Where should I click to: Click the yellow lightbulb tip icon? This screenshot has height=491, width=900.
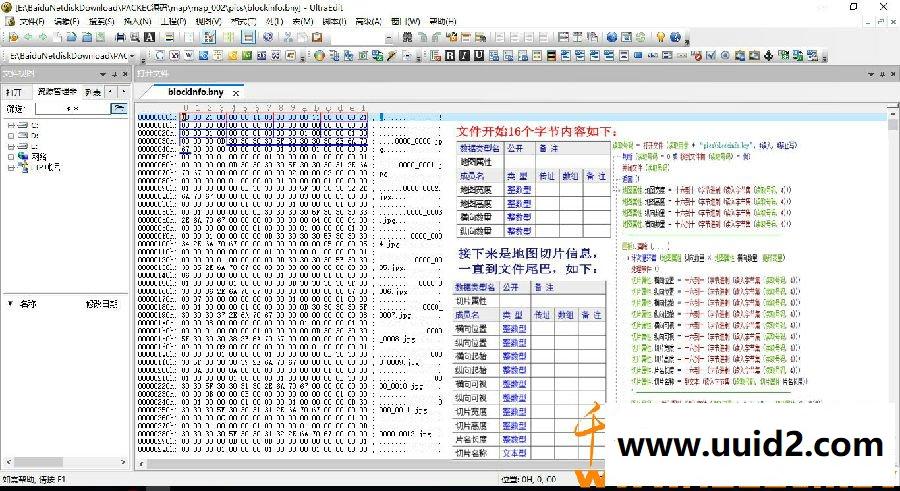(661, 37)
